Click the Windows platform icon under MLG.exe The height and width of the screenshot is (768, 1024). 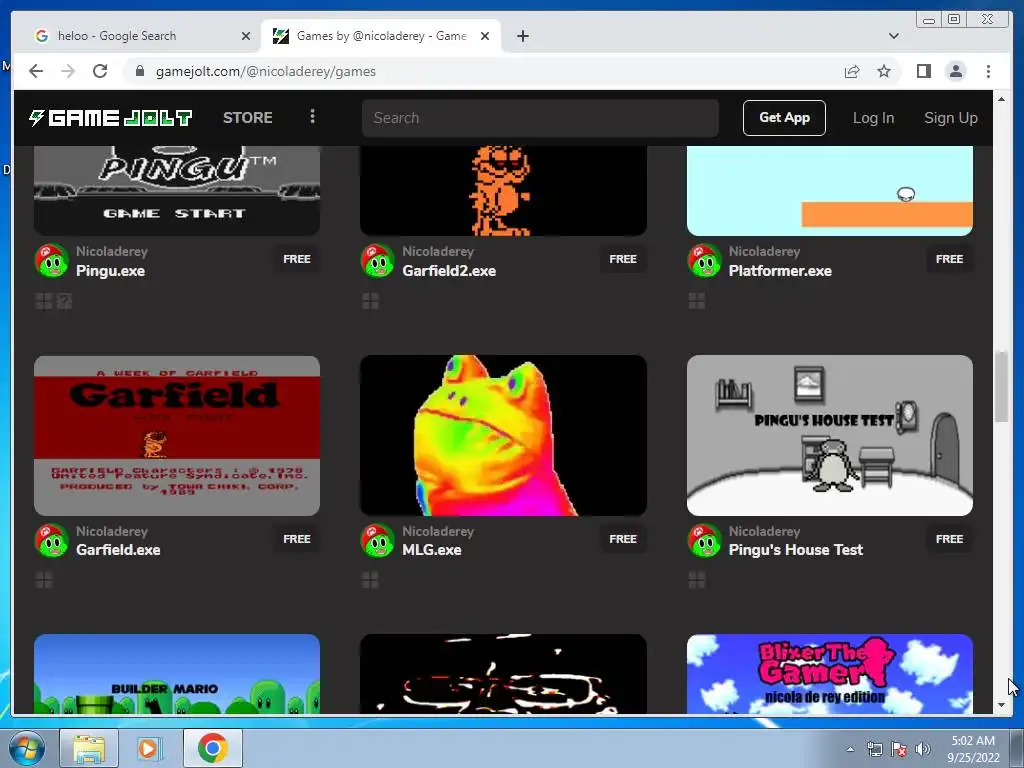click(370, 580)
